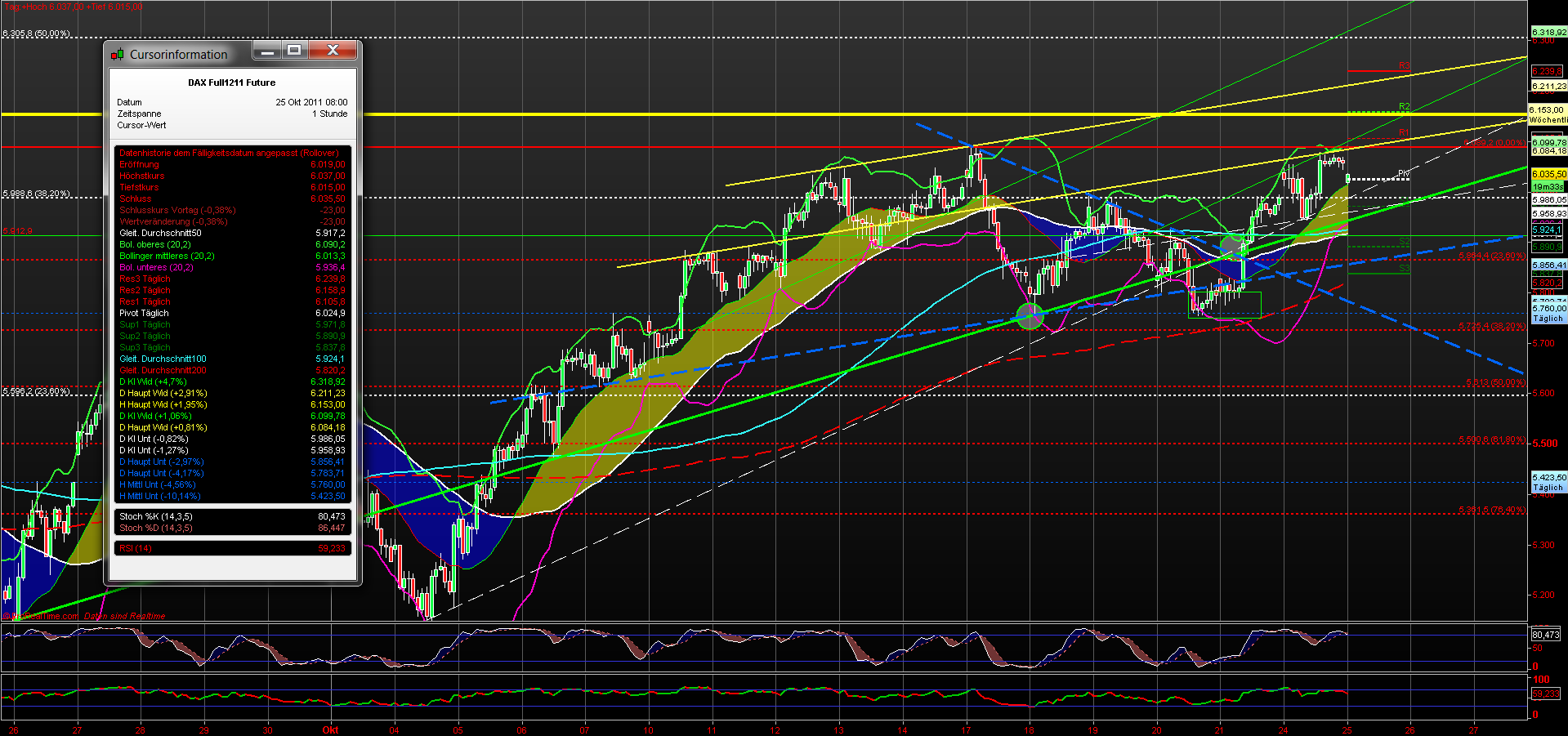This screenshot has width=1568, height=736.
Task: Click the Okt label on the time axis
Action: (x=330, y=729)
